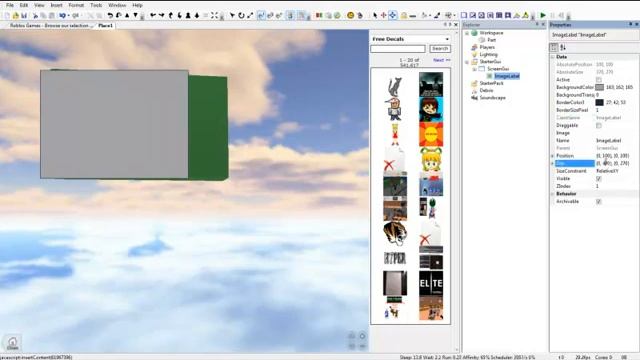The image size is (640, 360).
Task: Open the View menu
Action: click(39, 5)
